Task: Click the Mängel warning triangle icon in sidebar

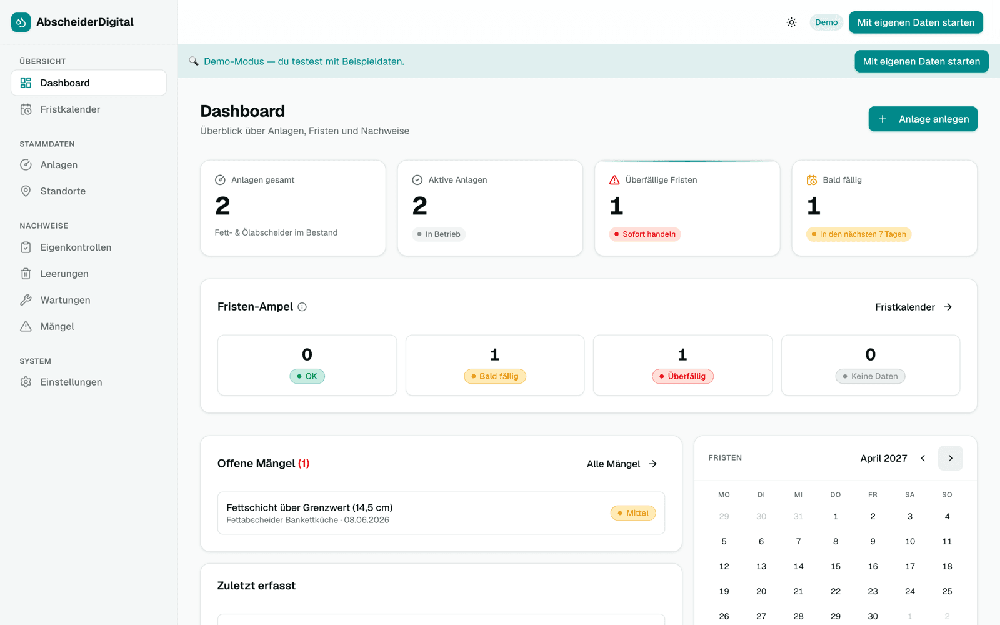Action: click(26, 327)
